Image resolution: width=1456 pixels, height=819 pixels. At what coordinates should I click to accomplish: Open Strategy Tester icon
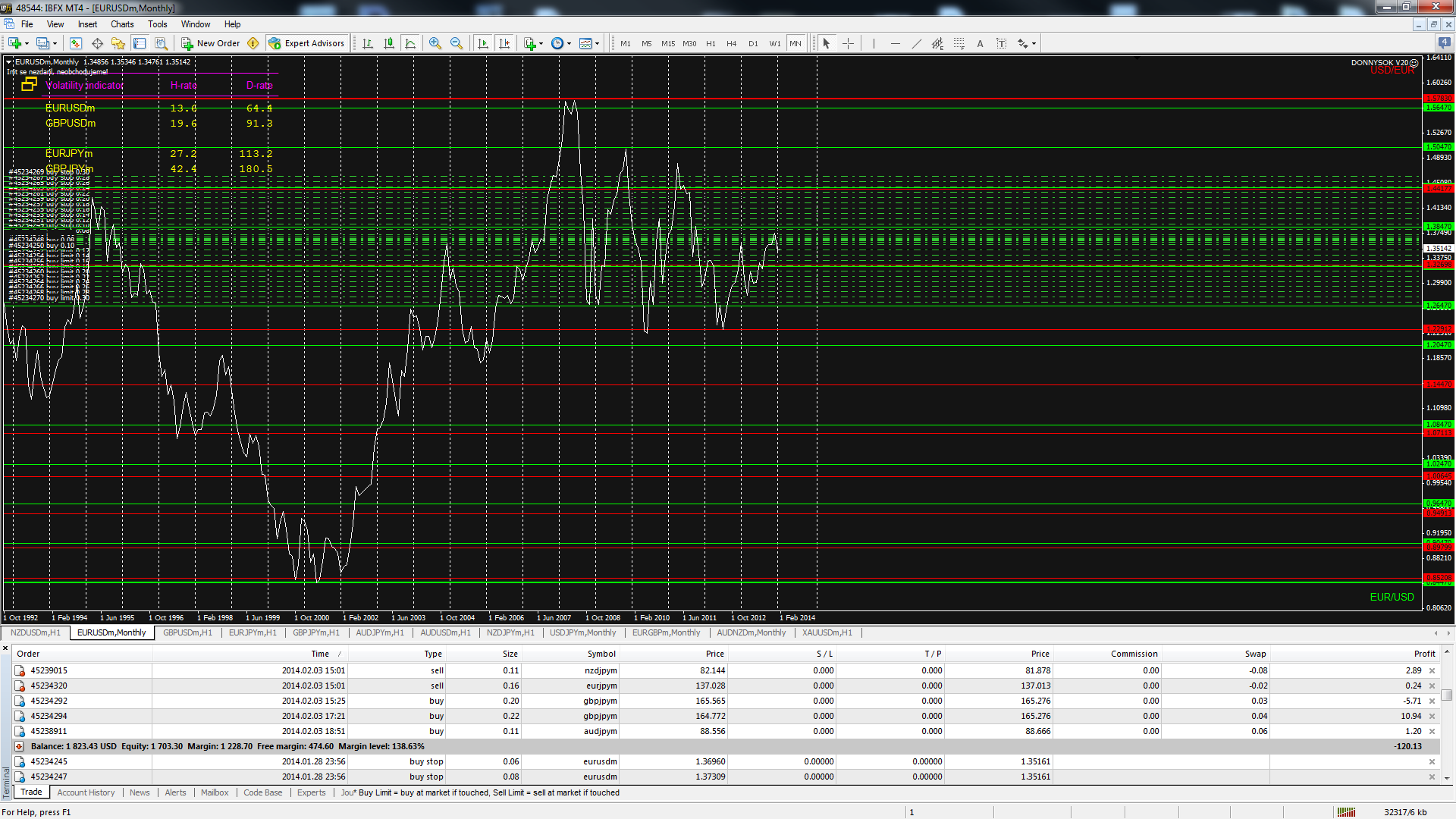pos(161,43)
